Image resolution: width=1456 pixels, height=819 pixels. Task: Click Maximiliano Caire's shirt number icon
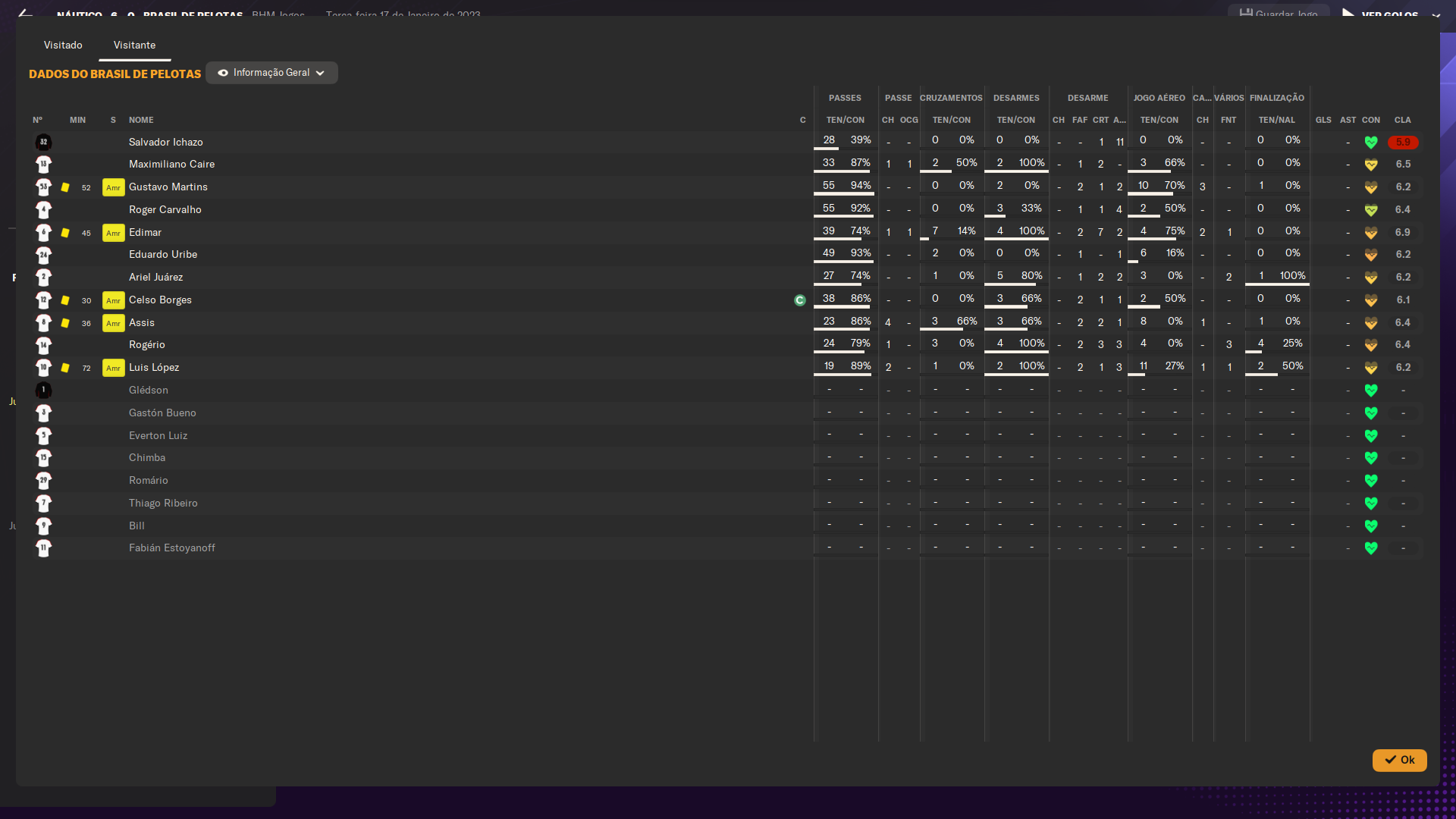(43, 164)
